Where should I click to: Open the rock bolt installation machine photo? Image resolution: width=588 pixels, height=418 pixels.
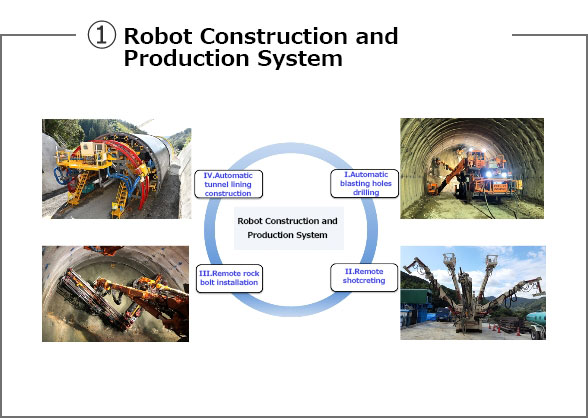[116, 294]
